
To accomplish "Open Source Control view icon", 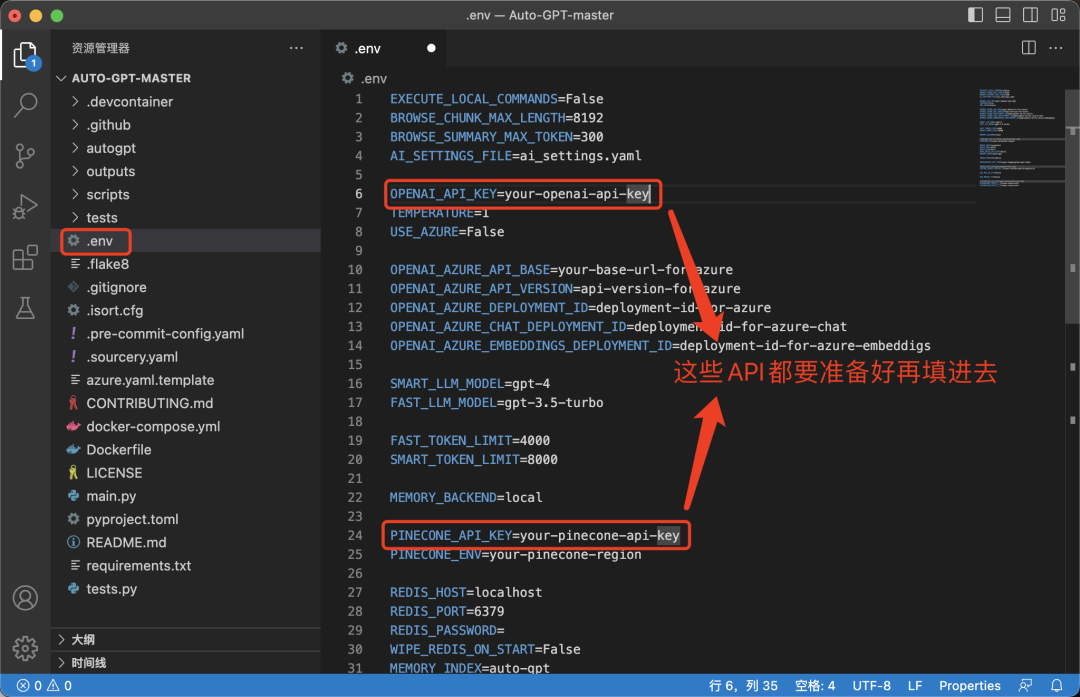I will (25, 156).
